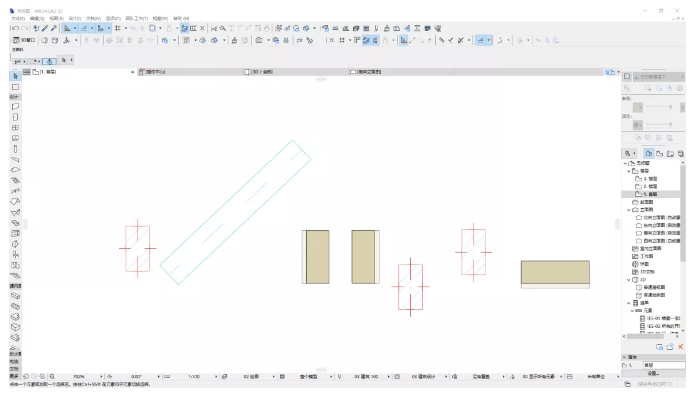Select the Marquee tool in the toolbox

point(15,87)
